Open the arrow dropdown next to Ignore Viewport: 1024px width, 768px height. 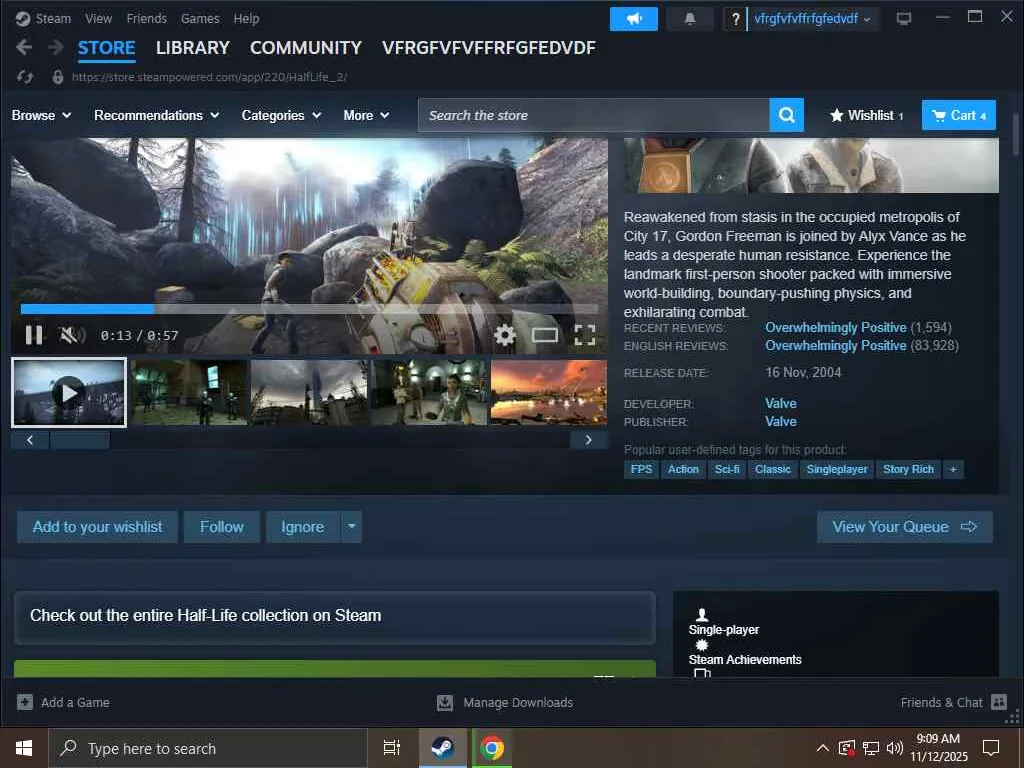(x=351, y=526)
